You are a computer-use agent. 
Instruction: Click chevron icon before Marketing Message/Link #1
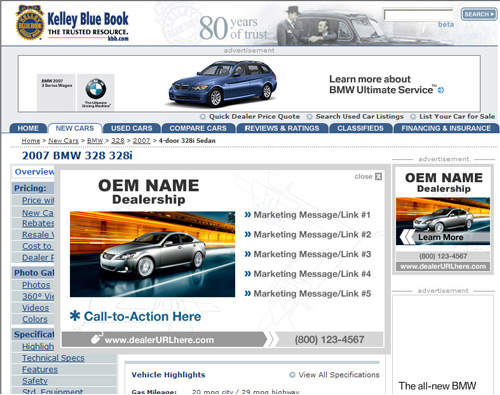[x=248, y=215]
